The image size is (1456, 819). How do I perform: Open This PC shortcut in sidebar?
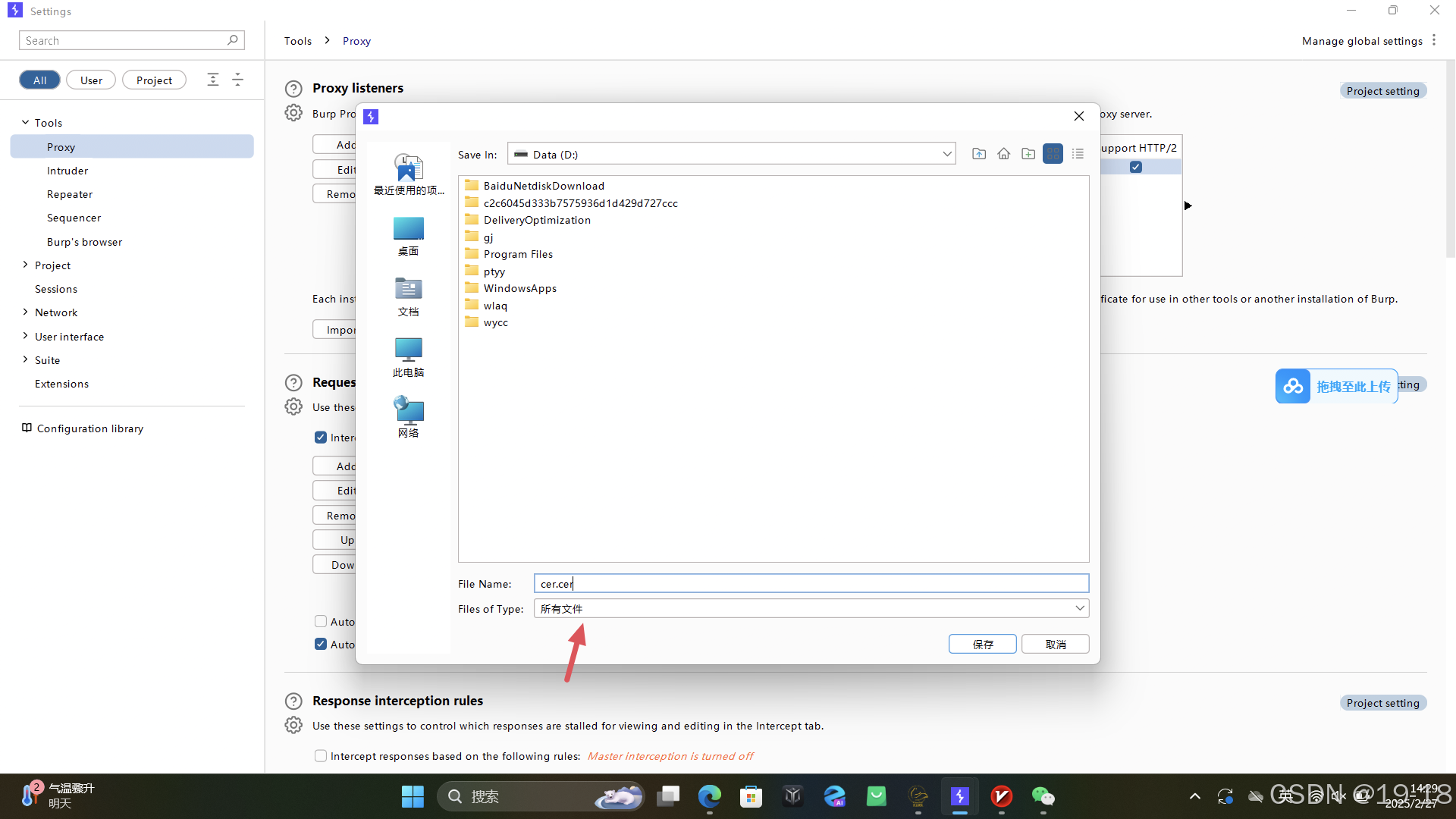coord(408,357)
